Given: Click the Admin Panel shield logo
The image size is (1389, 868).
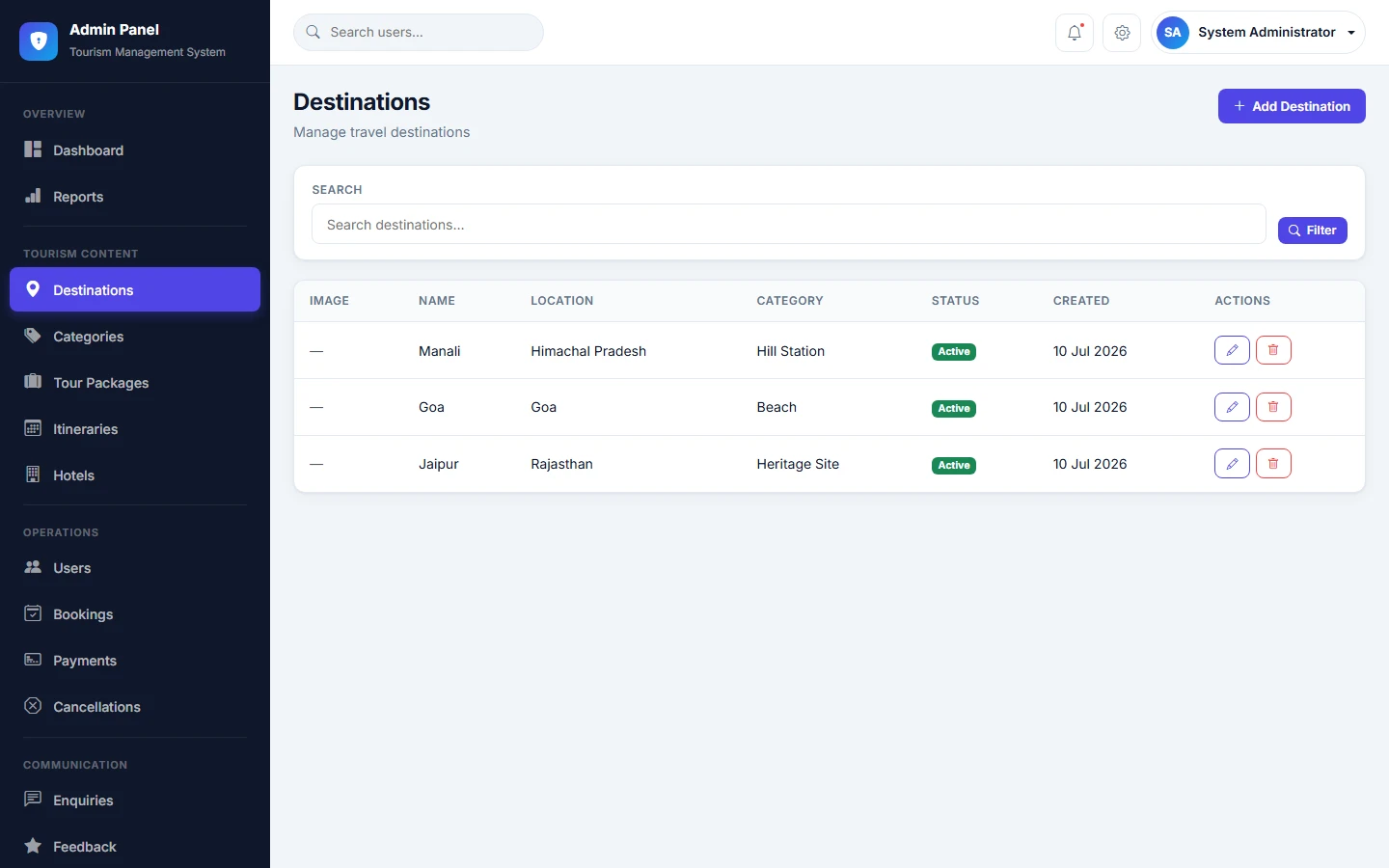Looking at the screenshot, I should click(39, 41).
